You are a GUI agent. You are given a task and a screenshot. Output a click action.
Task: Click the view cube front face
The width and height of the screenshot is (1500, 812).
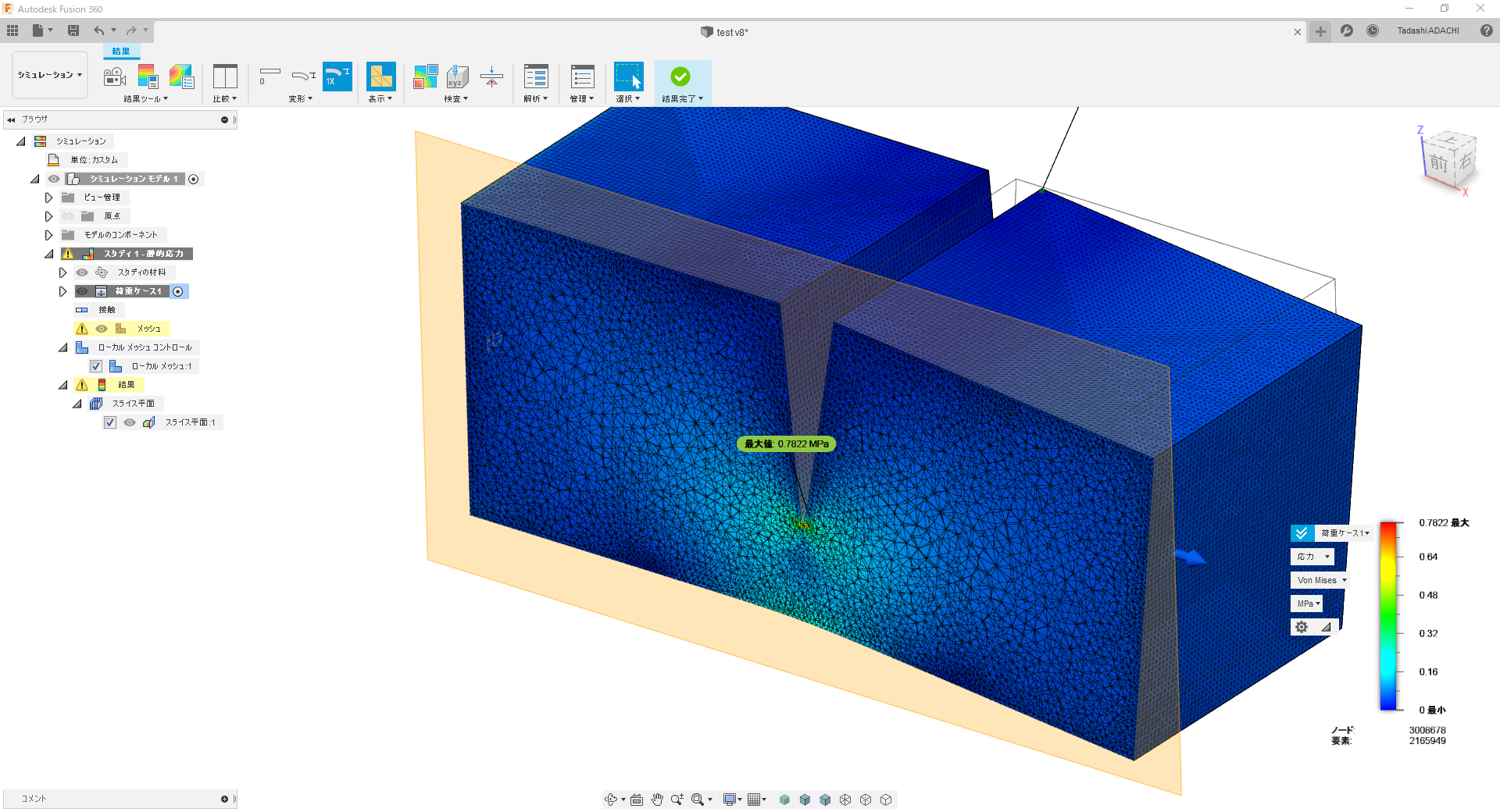click(x=1438, y=163)
